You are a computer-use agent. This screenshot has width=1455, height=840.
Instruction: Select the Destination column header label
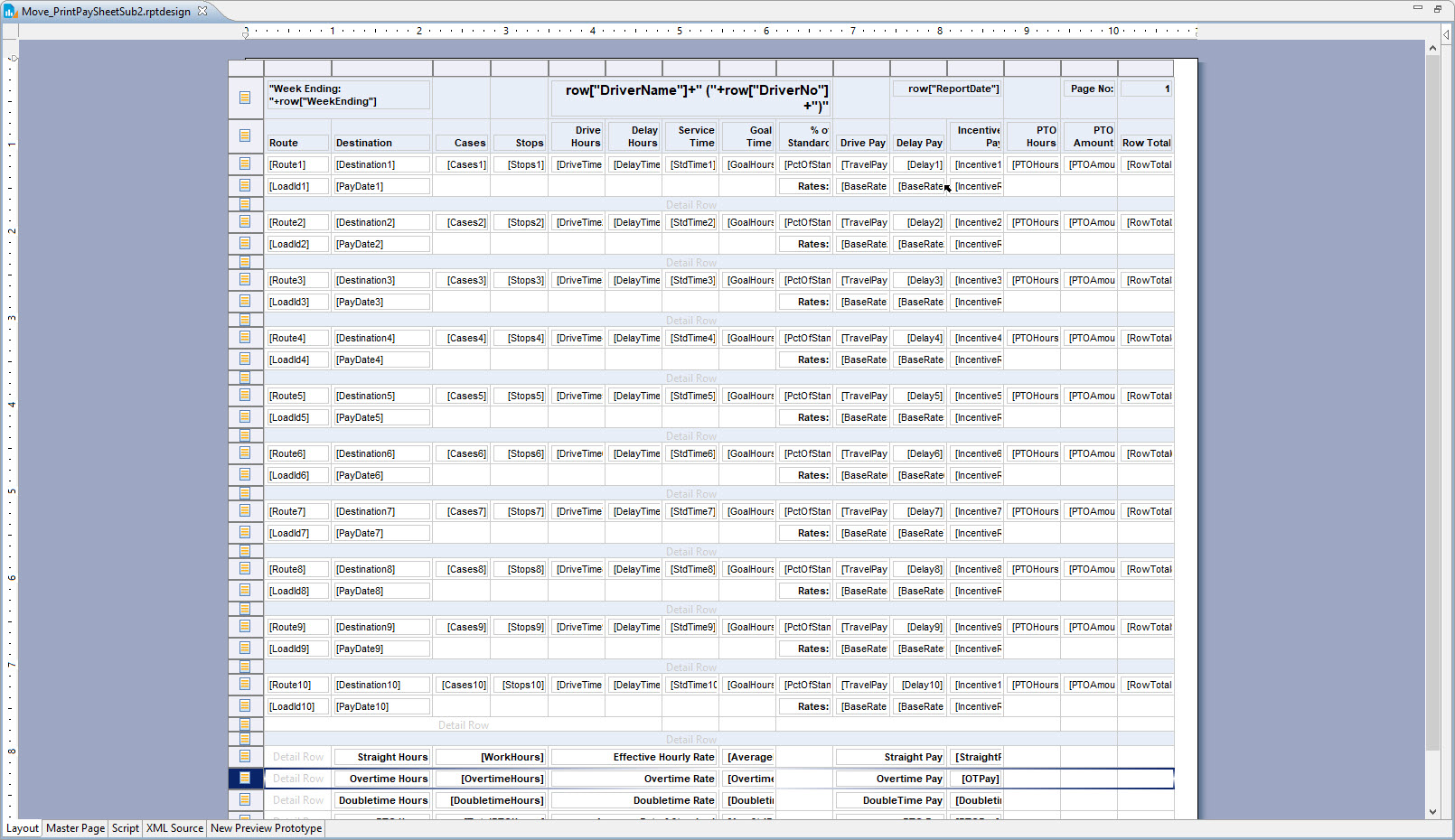pos(381,143)
